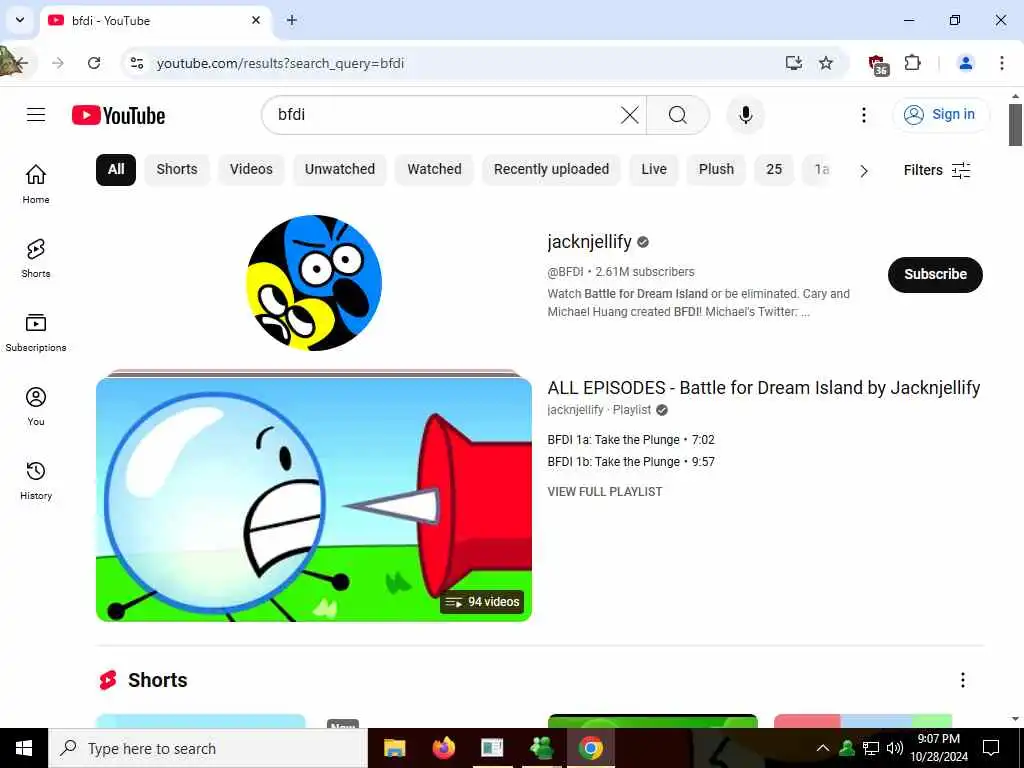Open Firefox from the taskbar
This screenshot has width=1024, height=768.
click(443, 748)
